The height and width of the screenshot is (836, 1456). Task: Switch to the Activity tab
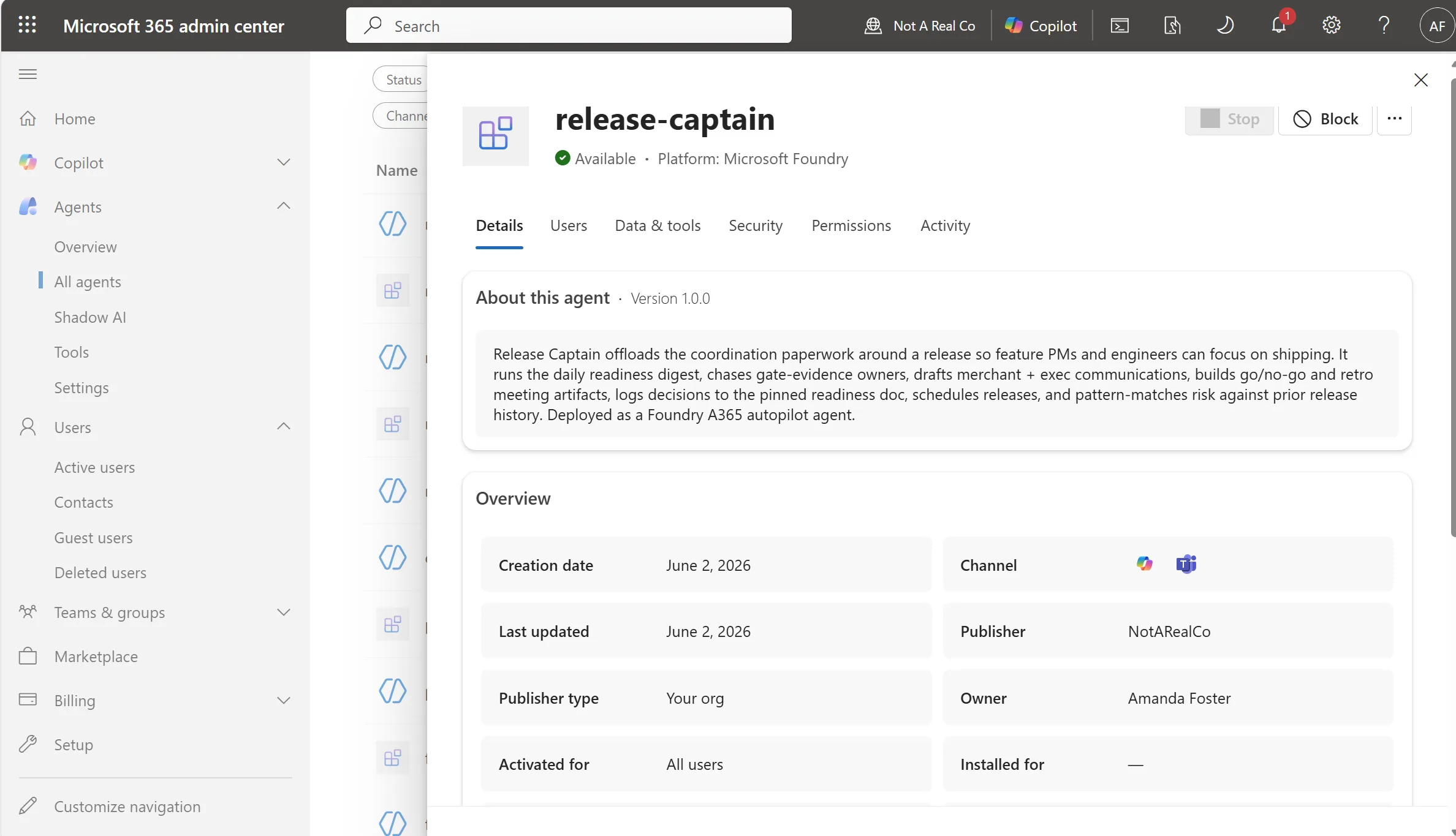coord(945,225)
